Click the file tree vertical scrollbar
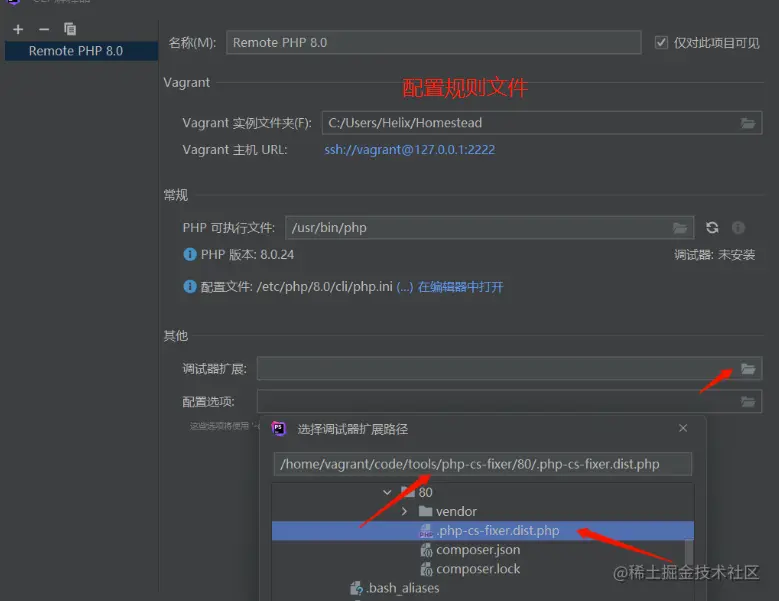Image resolution: width=779 pixels, height=601 pixels. [689, 551]
